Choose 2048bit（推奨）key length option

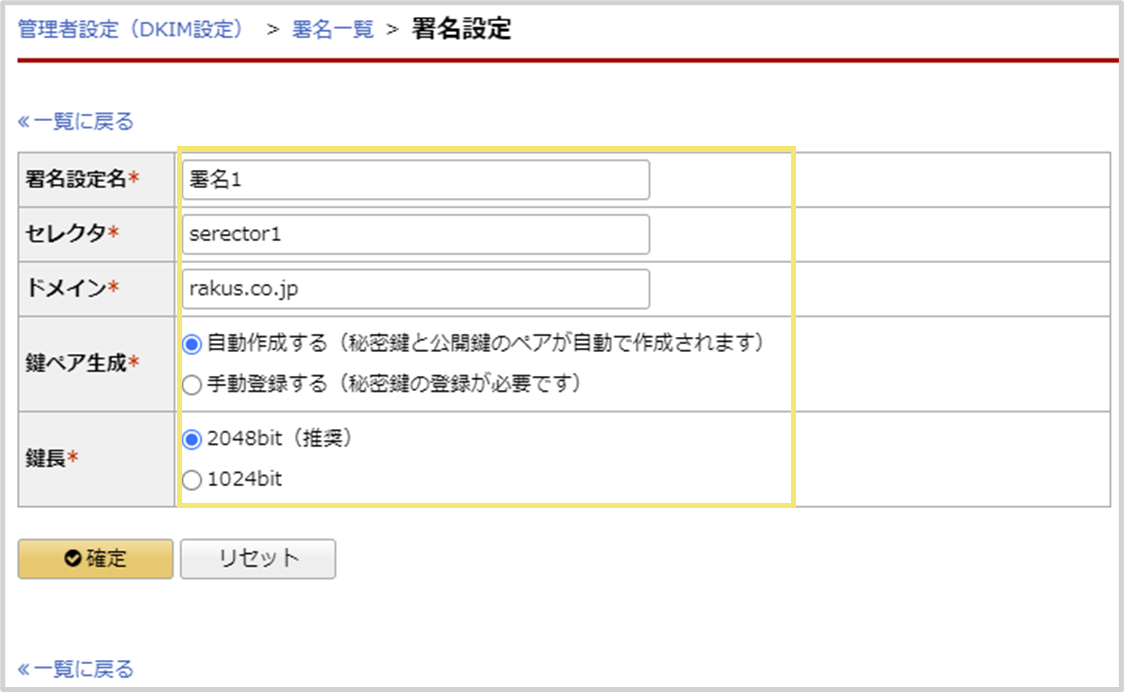(x=191, y=436)
